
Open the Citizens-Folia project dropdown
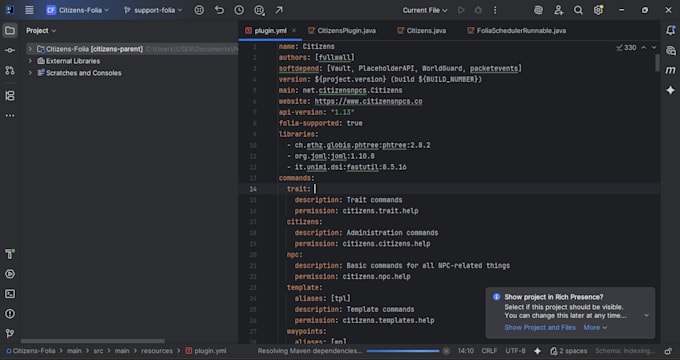(78, 10)
